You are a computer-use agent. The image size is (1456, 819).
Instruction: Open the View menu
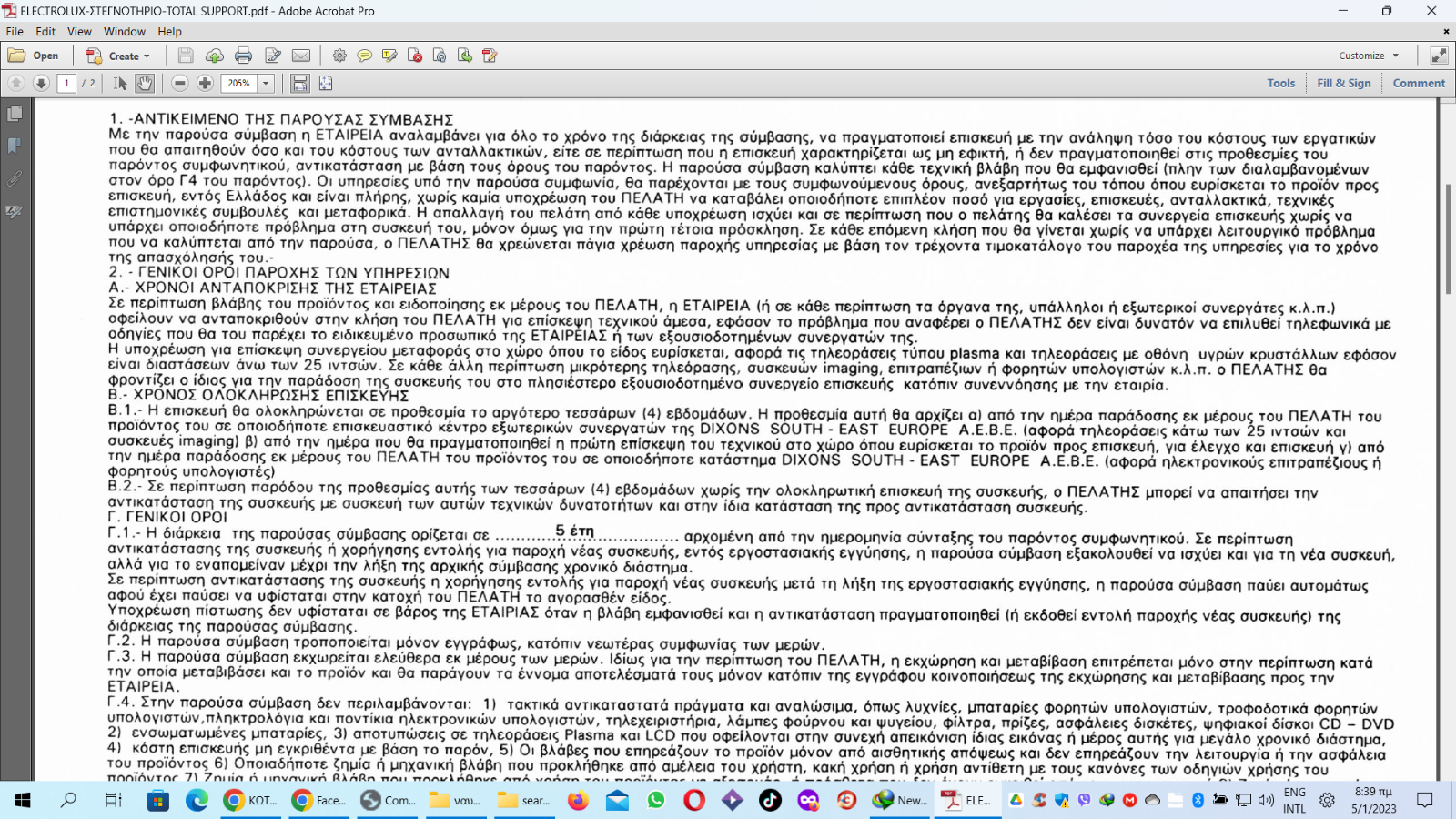[79, 31]
